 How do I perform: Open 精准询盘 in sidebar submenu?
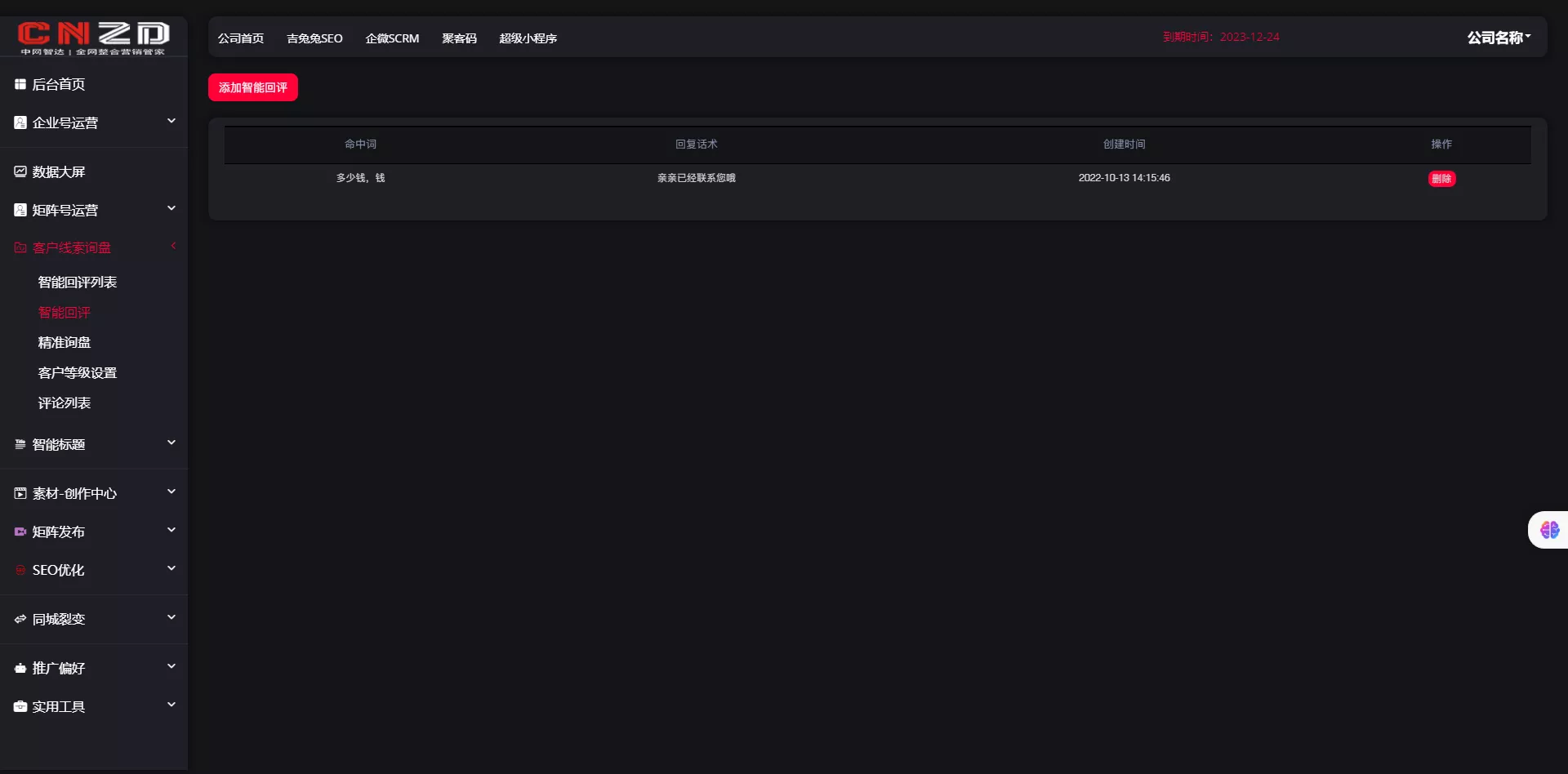(65, 343)
